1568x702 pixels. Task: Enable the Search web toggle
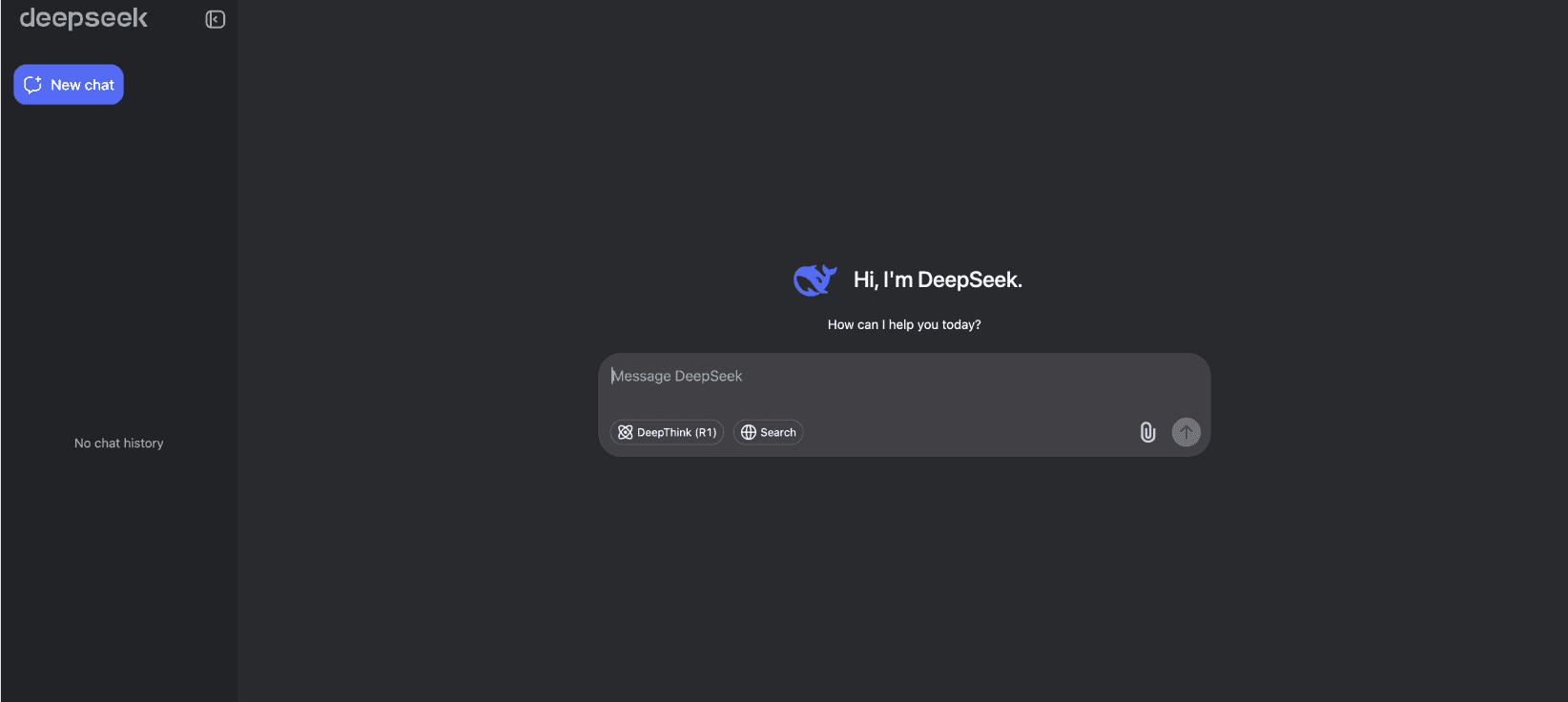768,432
